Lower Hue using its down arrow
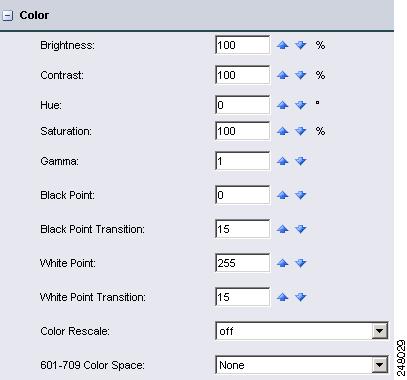 click(301, 105)
